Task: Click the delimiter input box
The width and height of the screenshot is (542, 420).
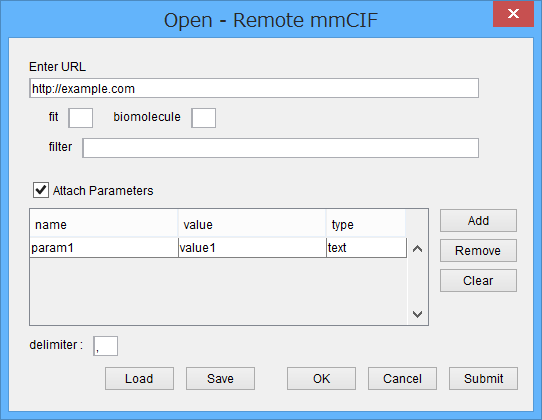Action: click(105, 346)
